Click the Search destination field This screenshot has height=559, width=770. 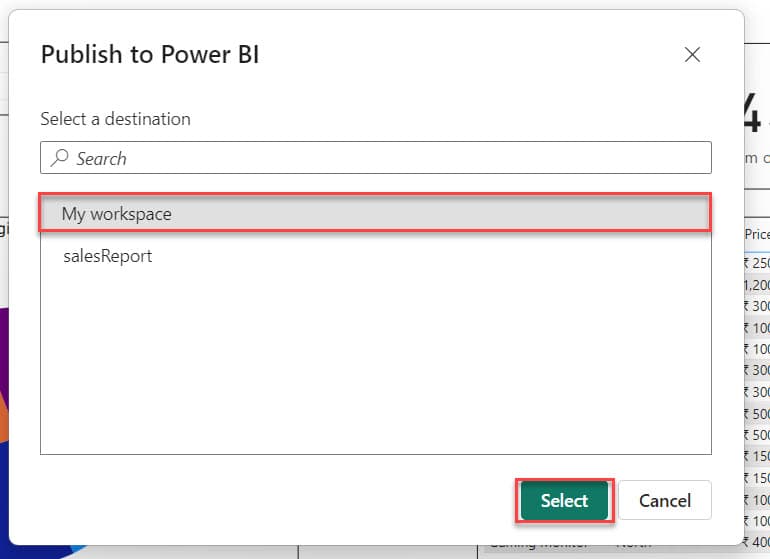pos(376,158)
